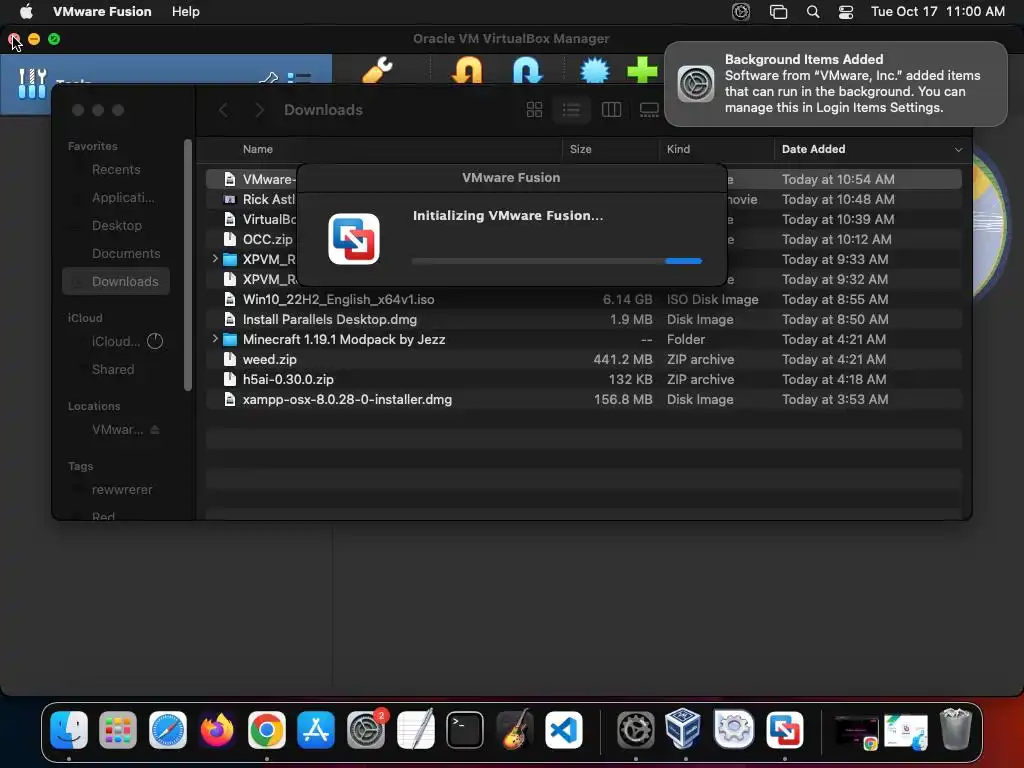Click the date and time in menu bar

(938, 12)
